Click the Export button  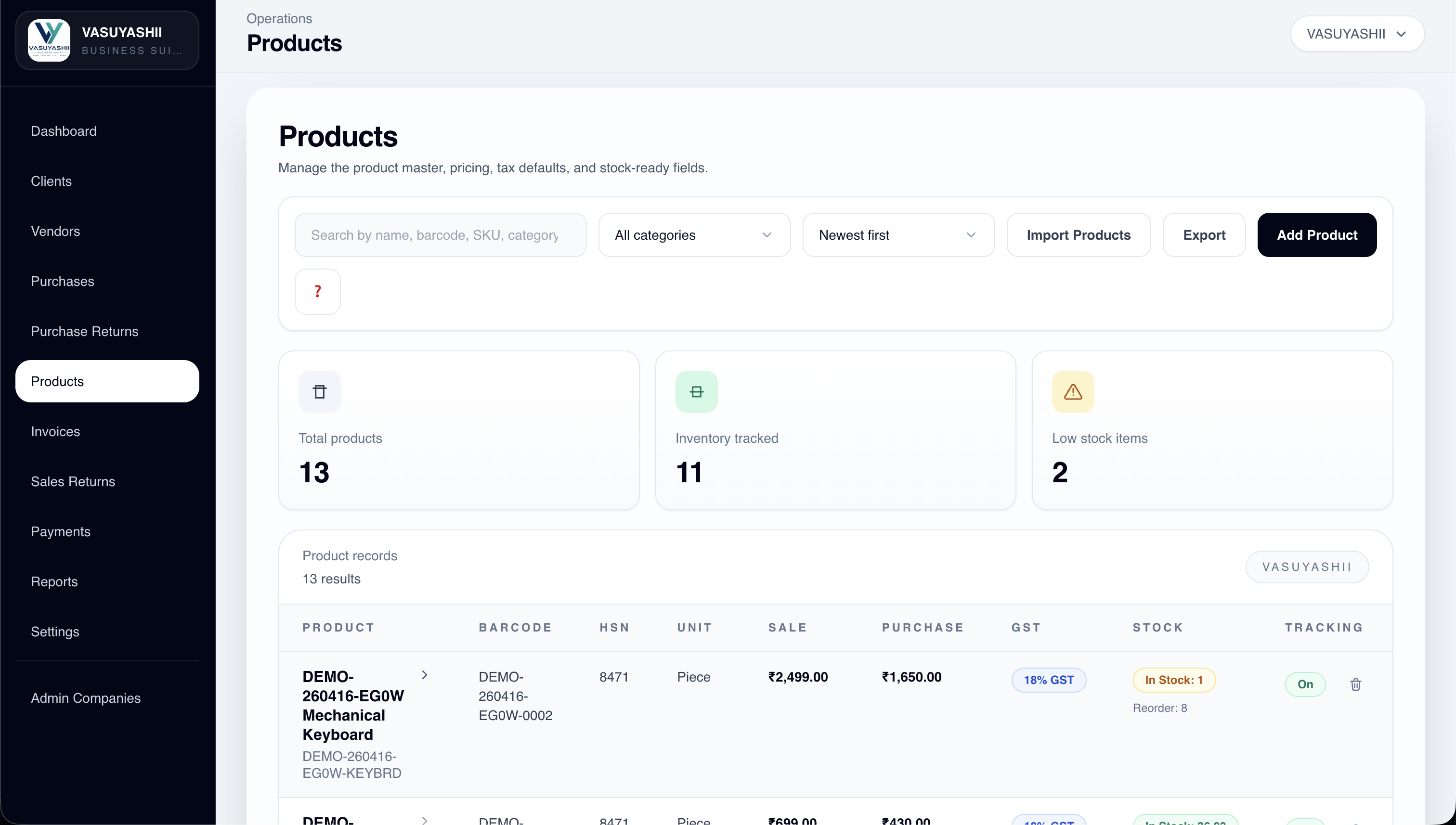pos(1204,234)
